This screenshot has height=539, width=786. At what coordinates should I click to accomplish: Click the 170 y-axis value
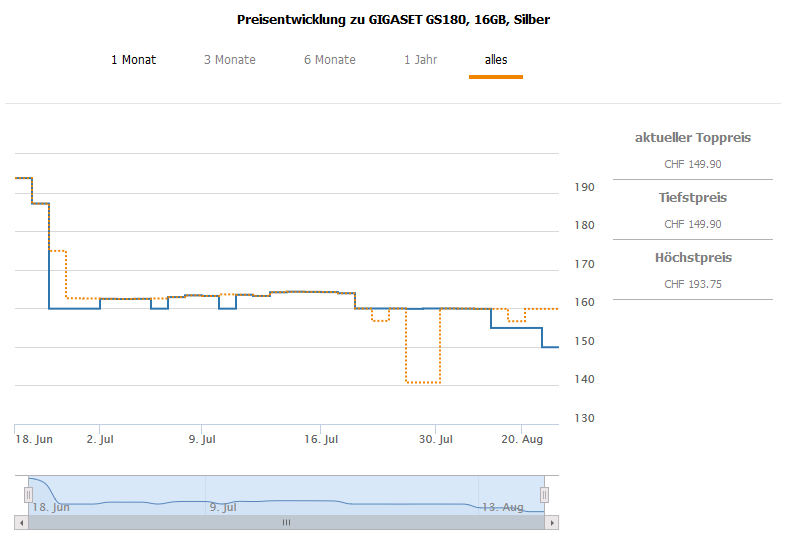[x=584, y=264]
